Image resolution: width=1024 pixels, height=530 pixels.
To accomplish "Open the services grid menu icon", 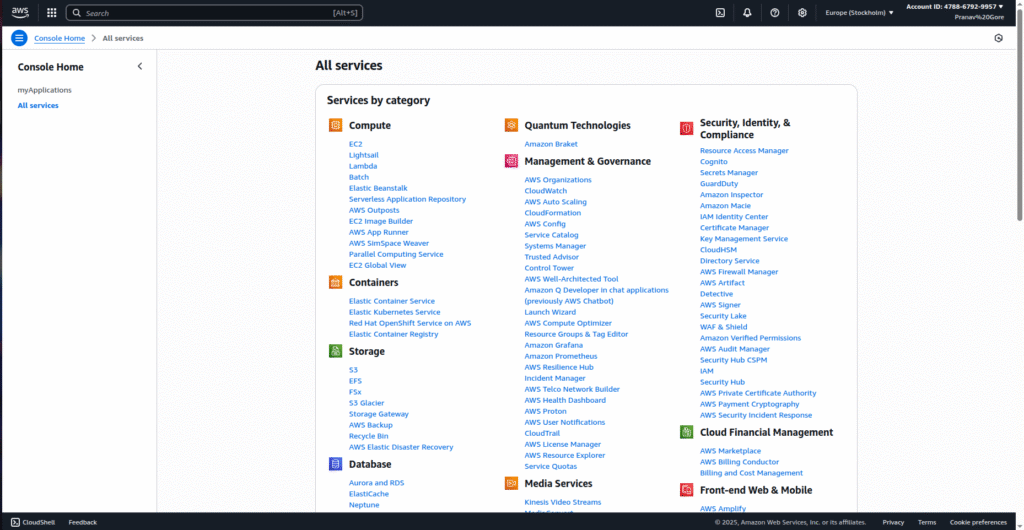I will [52, 12].
